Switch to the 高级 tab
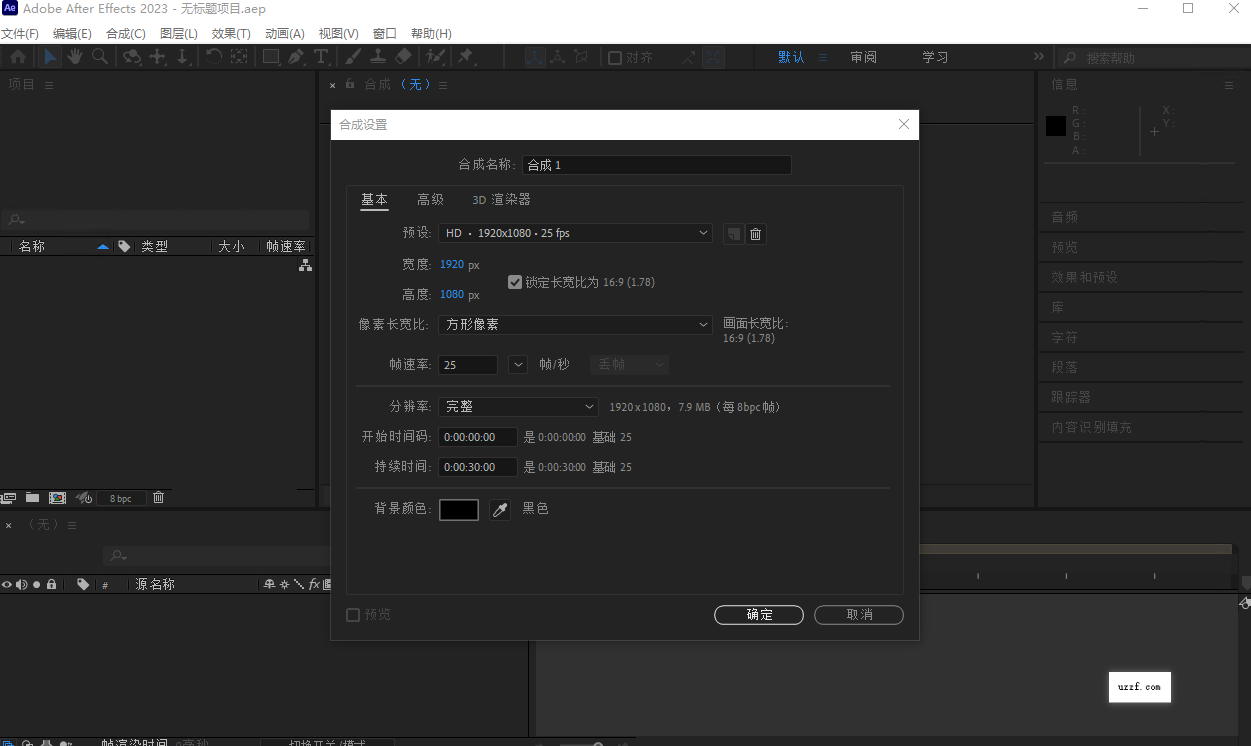1251x746 pixels. [430, 199]
